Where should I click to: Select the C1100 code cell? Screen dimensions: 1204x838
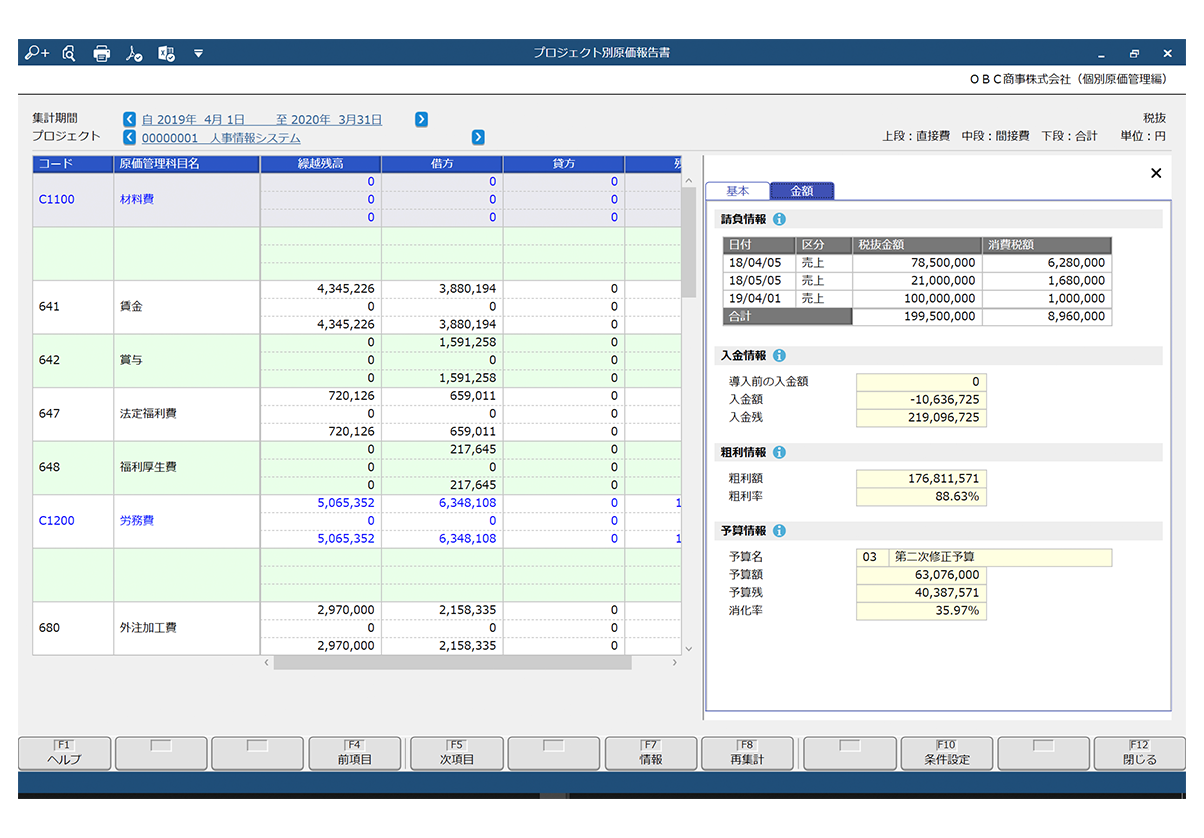pos(73,200)
